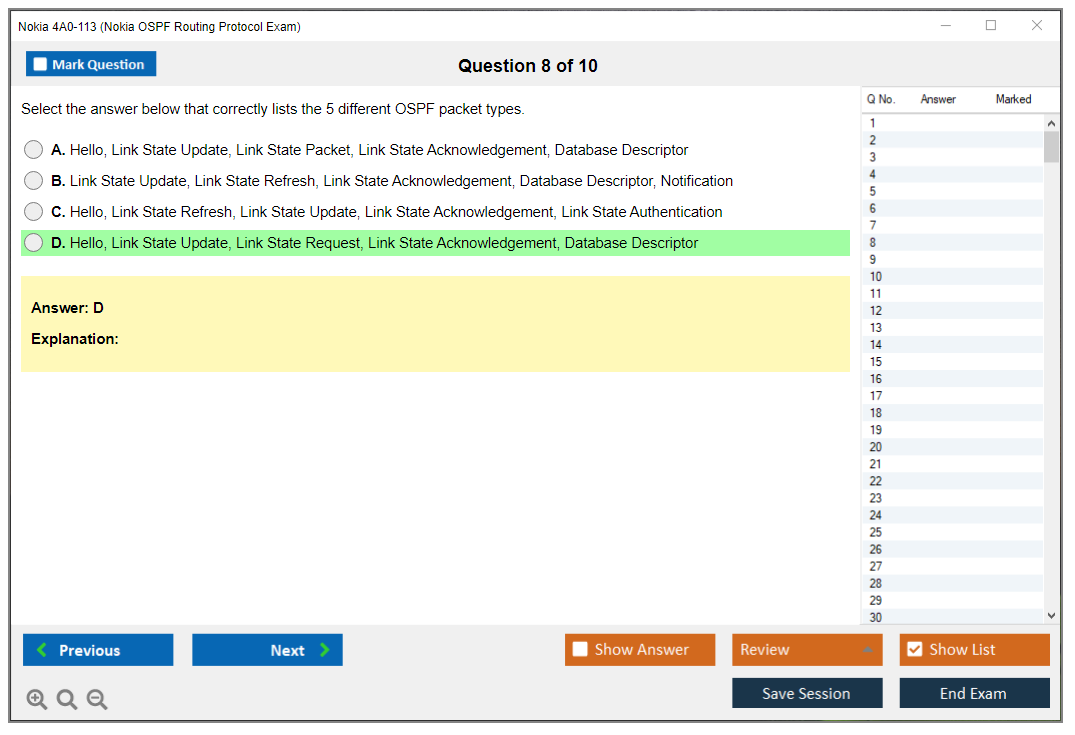Click the zoom out magnifier icon
The height and width of the screenshot is (735, 1075).
pos(97,700)
